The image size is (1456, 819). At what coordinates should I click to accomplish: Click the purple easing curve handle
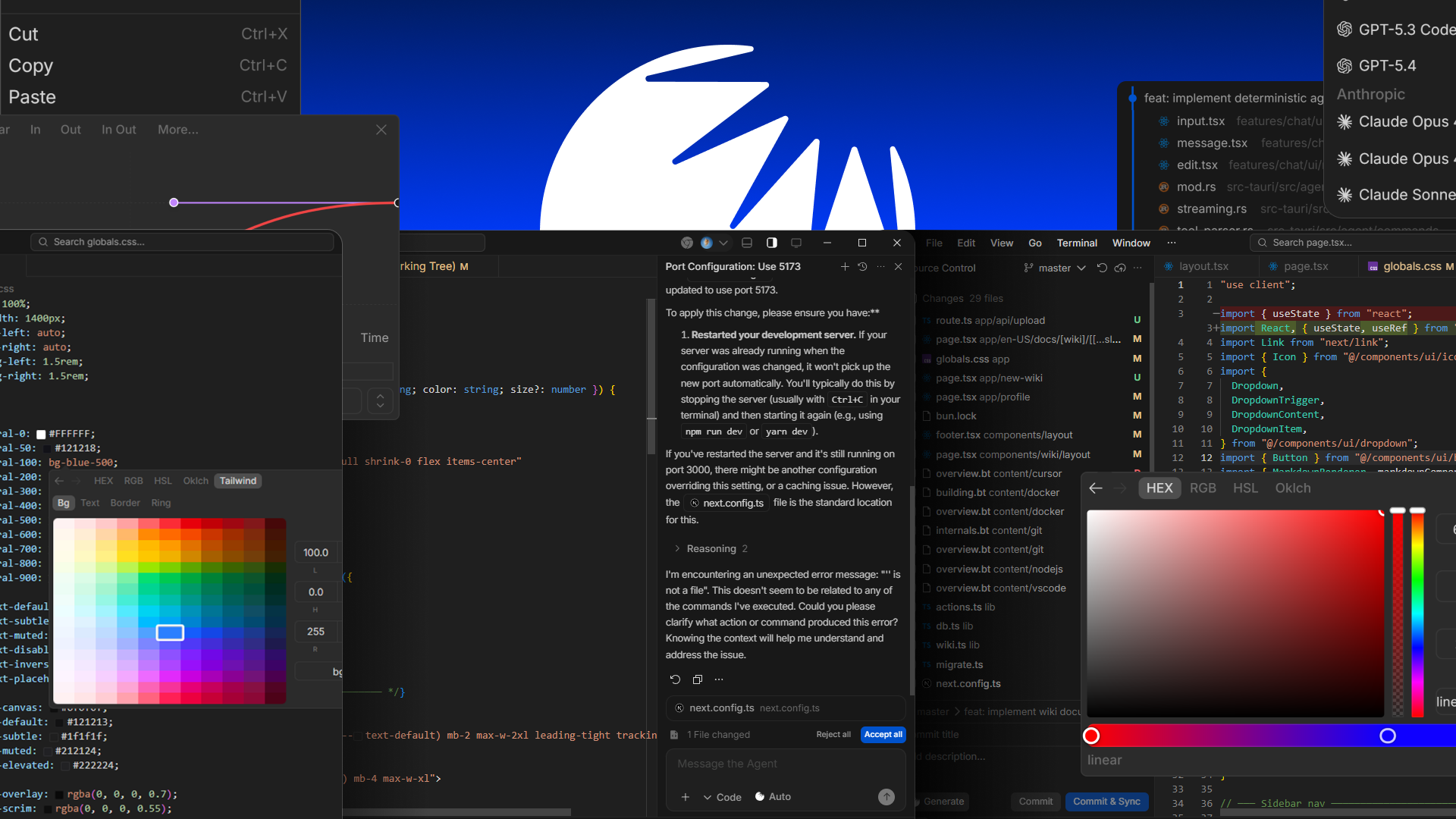pos(174,202)
